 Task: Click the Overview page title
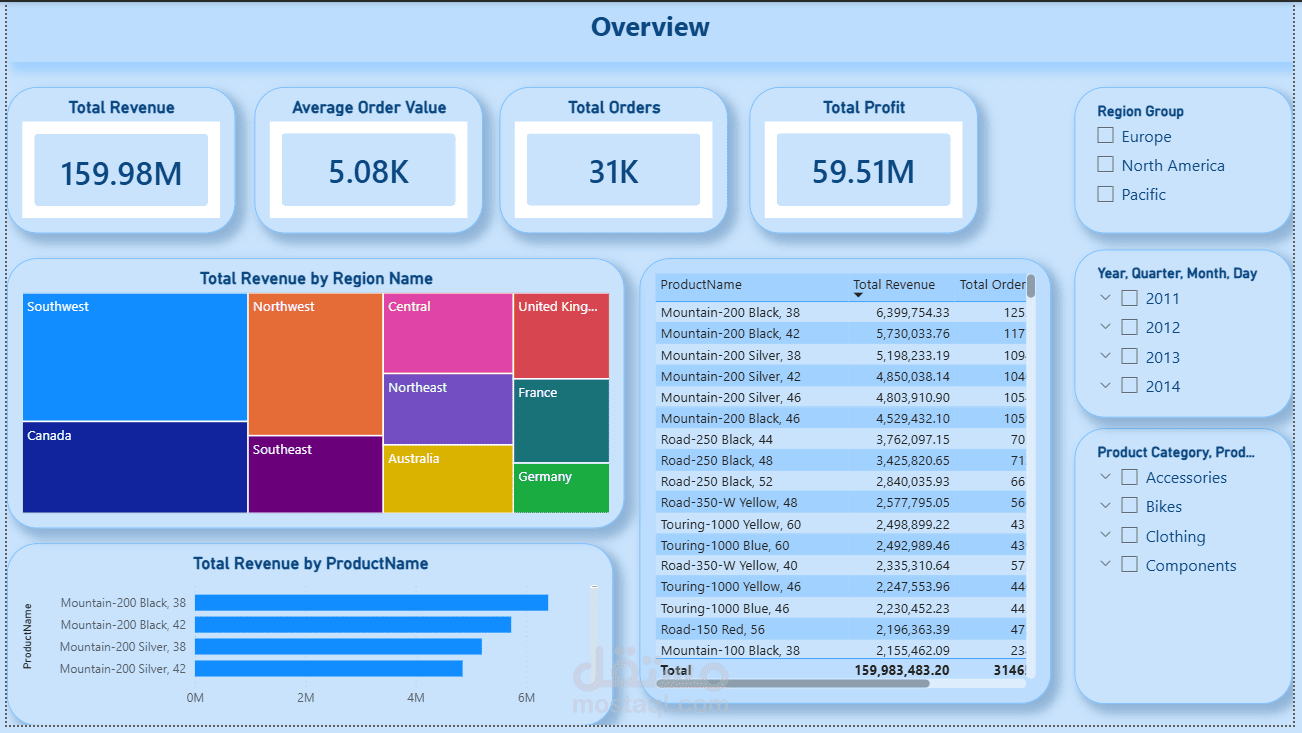[x=650, y=27]
